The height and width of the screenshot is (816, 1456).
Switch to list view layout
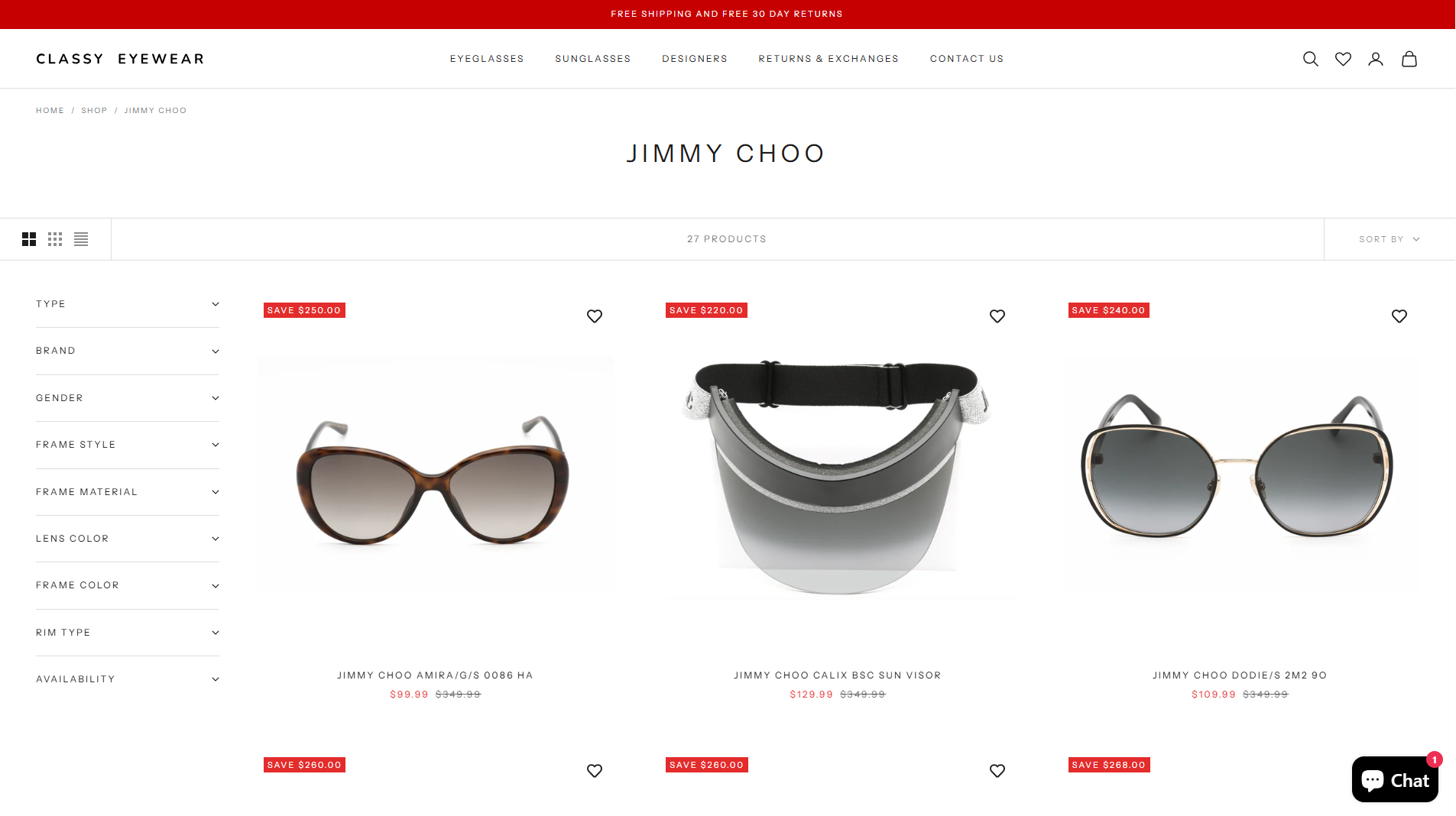[81, 239]
